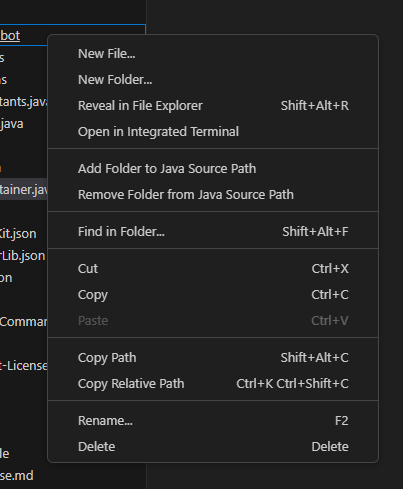The height and width of the screenshot is (489, 403).
Task: Select New Folder... menu entry
Action: (x=213, y=80)
